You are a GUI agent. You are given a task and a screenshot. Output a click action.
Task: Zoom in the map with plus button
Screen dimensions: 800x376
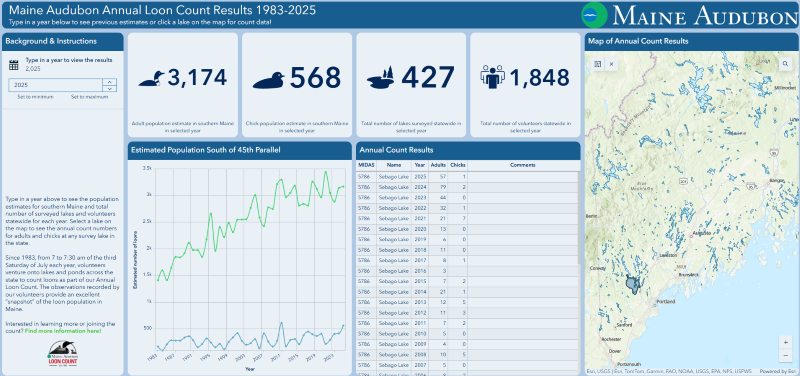785,342
